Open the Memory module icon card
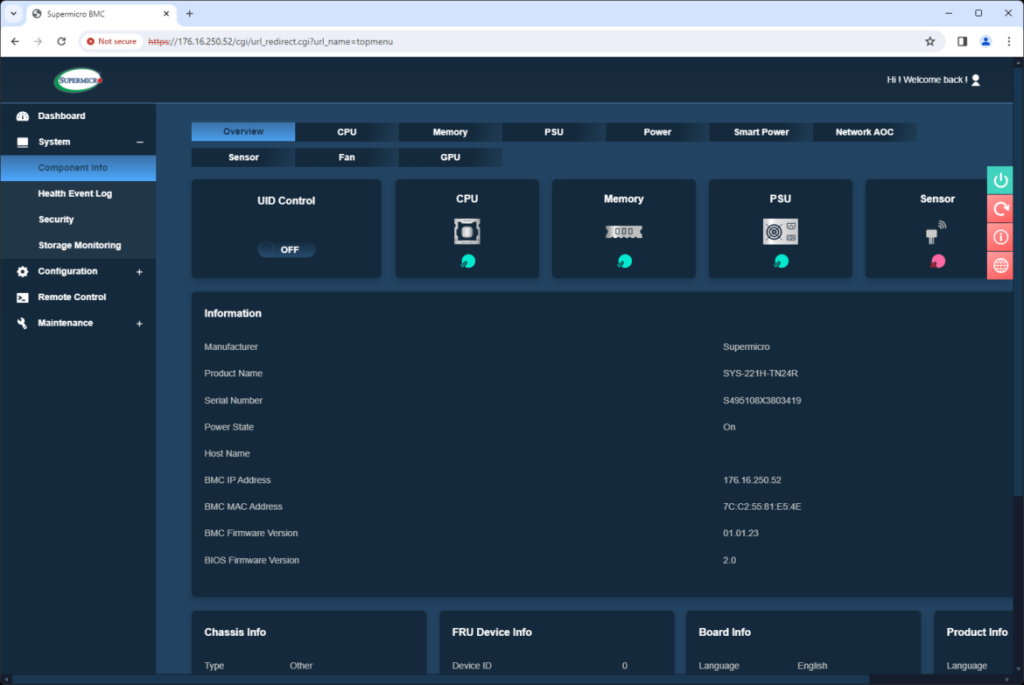 [x=623, y=231]
